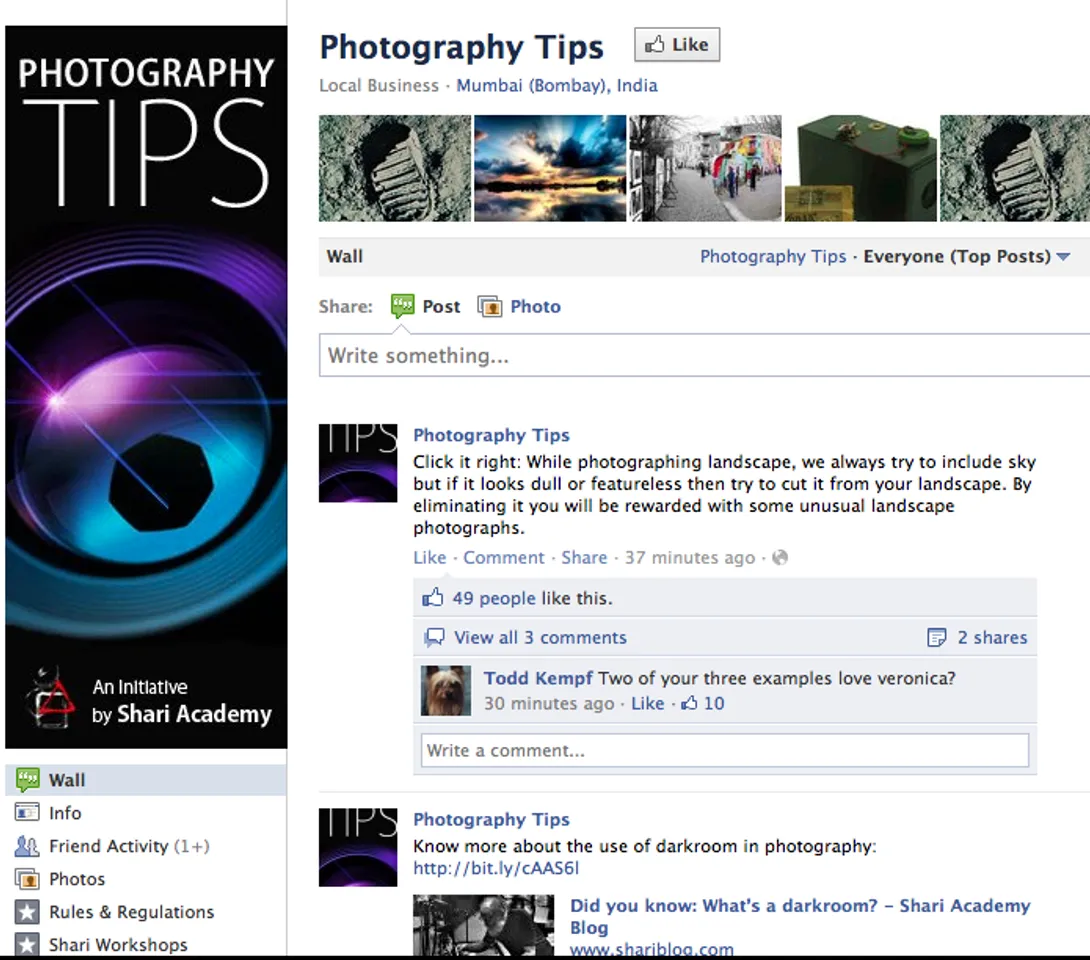Click the comment bubble icon beside View all 3 comments
The width and height of the screenshot is (1090, 960).
[x=434, y=637]
